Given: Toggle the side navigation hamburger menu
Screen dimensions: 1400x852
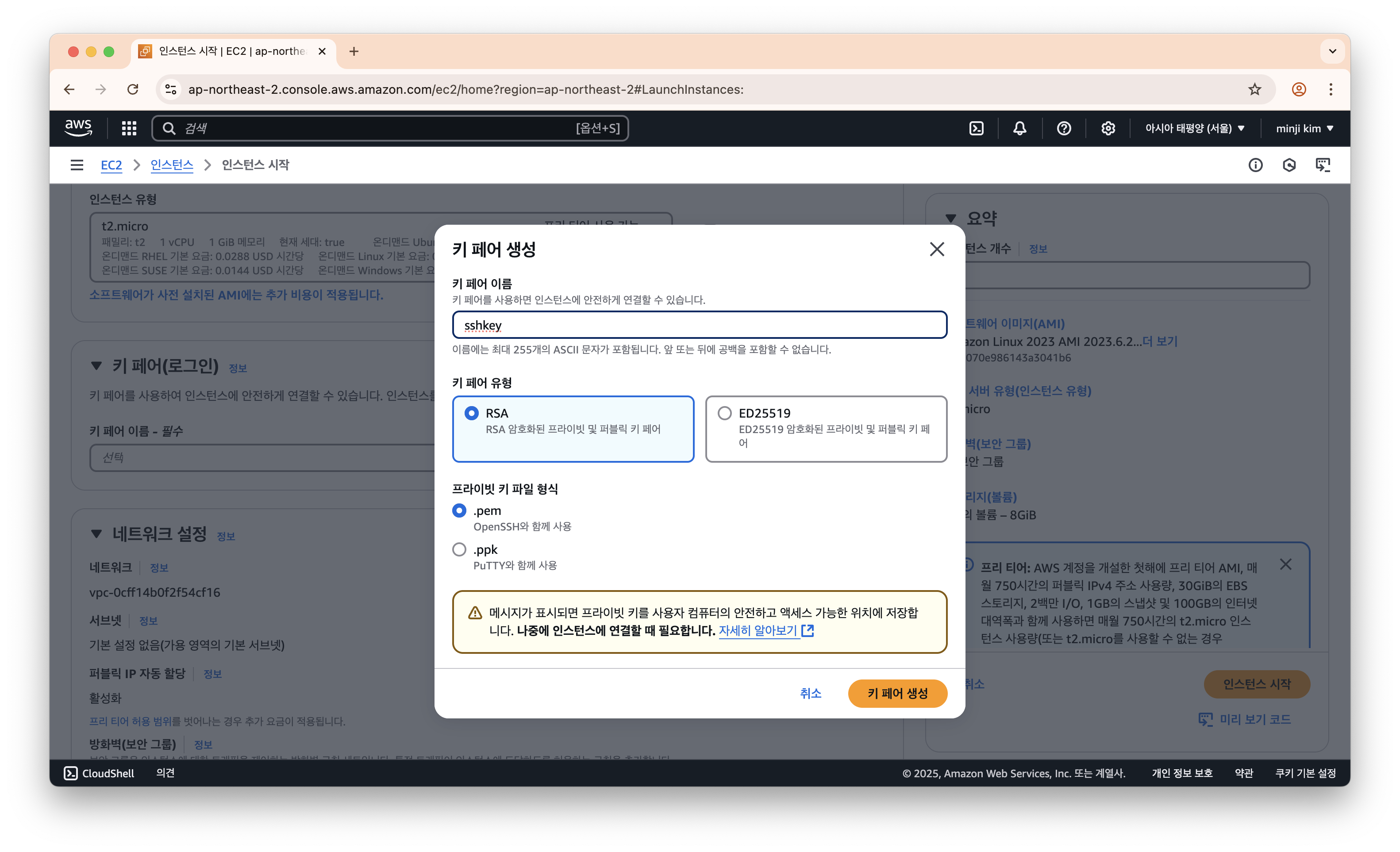Looking at the screenshot, I should coord(77,165).
